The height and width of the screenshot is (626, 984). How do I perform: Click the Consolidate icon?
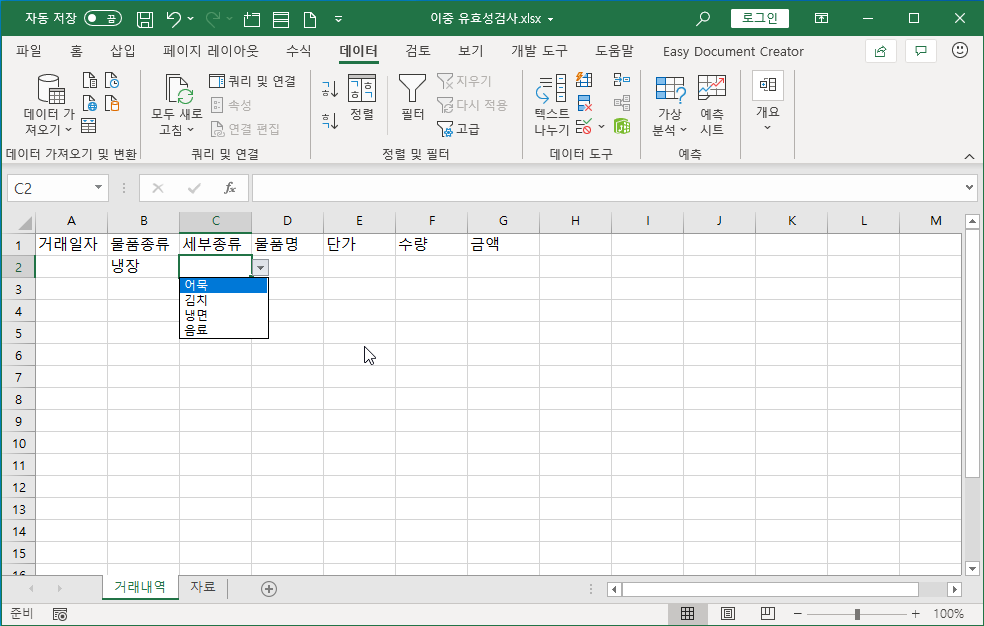(622, 80)
